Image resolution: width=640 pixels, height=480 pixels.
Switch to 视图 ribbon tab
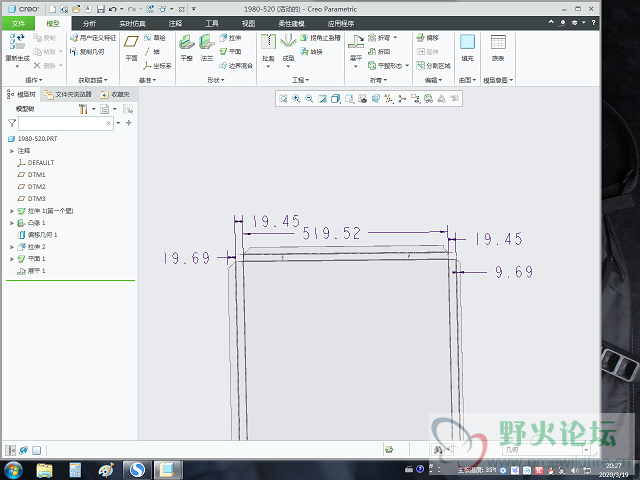[248, 24]
